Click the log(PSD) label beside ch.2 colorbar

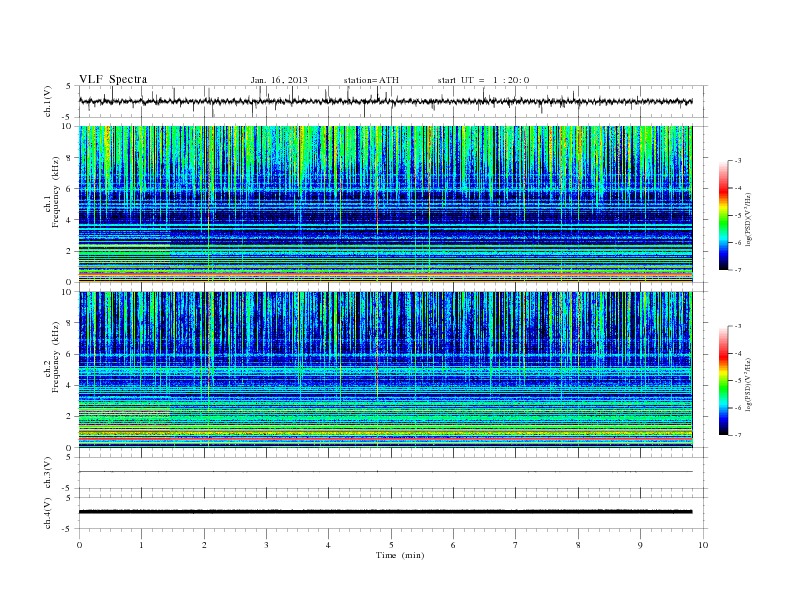pos(748,384)
